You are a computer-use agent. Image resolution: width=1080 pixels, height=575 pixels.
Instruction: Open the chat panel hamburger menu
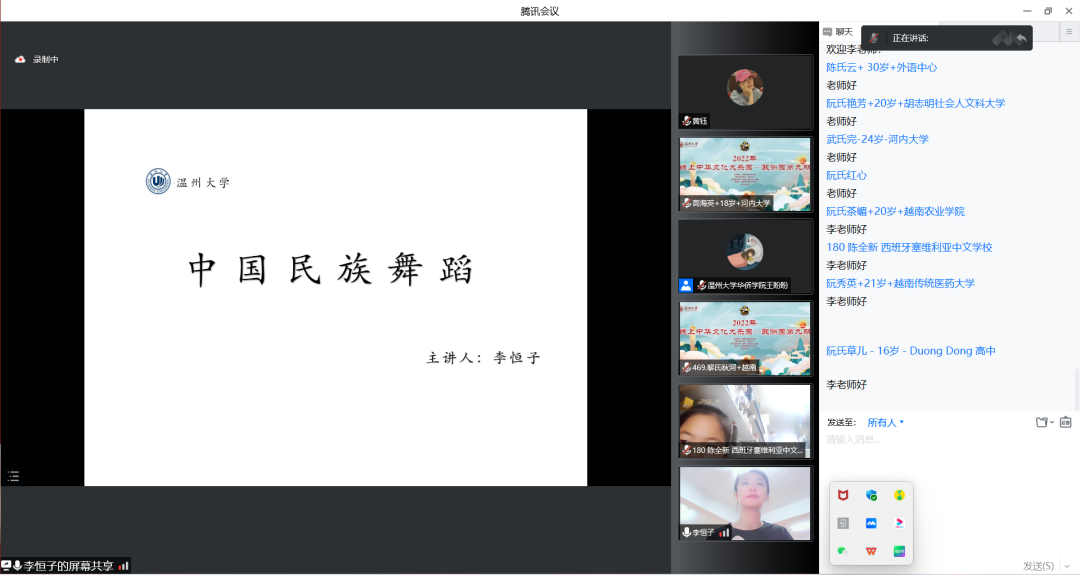click(1068, 32)
